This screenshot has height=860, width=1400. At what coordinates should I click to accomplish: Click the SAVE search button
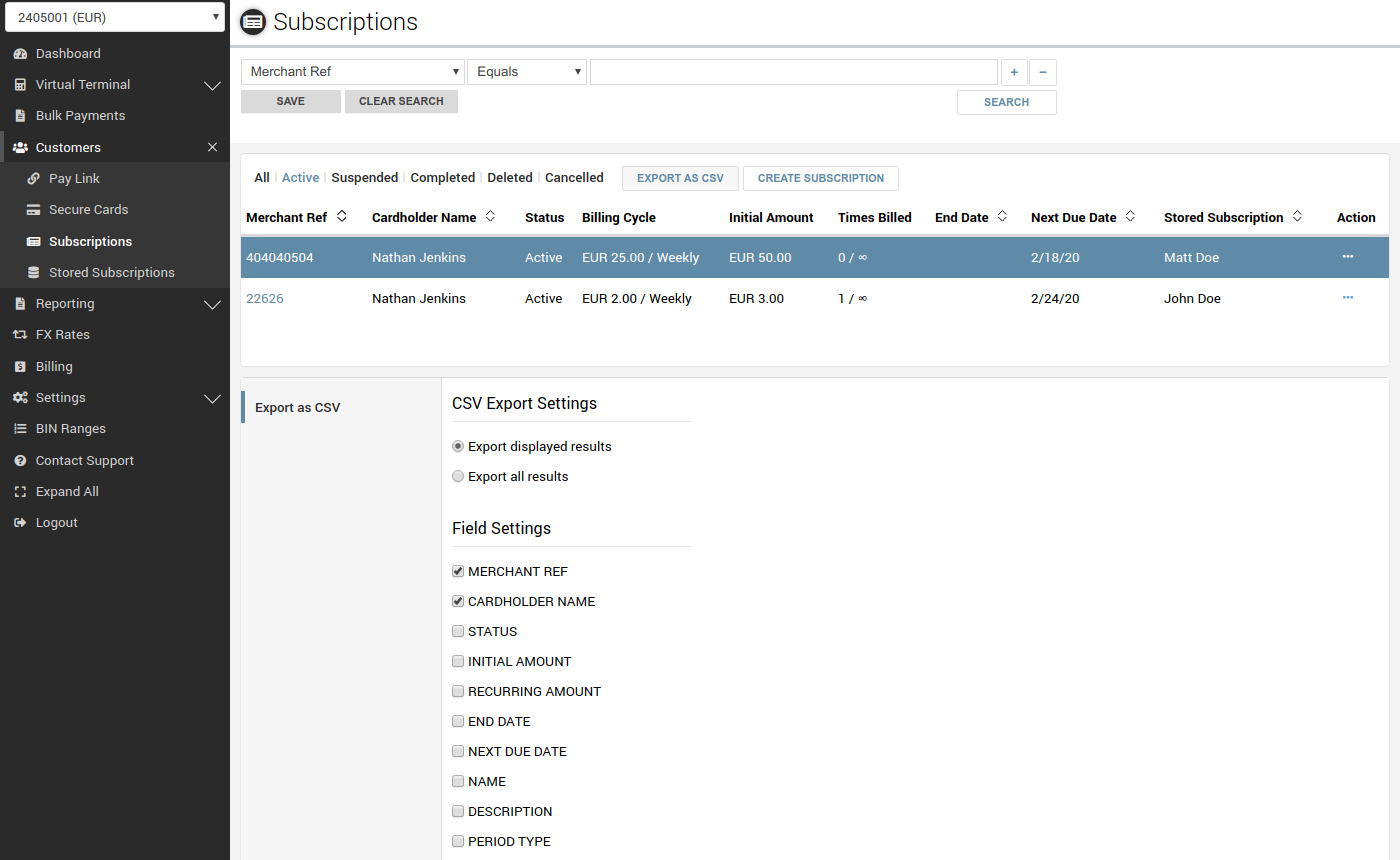(291, 101)
